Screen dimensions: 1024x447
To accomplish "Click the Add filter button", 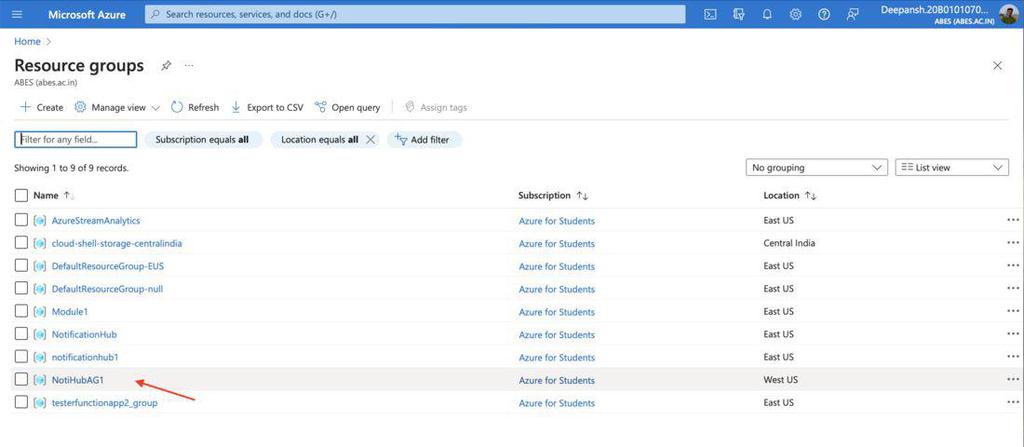I will (x=424, y=140).
